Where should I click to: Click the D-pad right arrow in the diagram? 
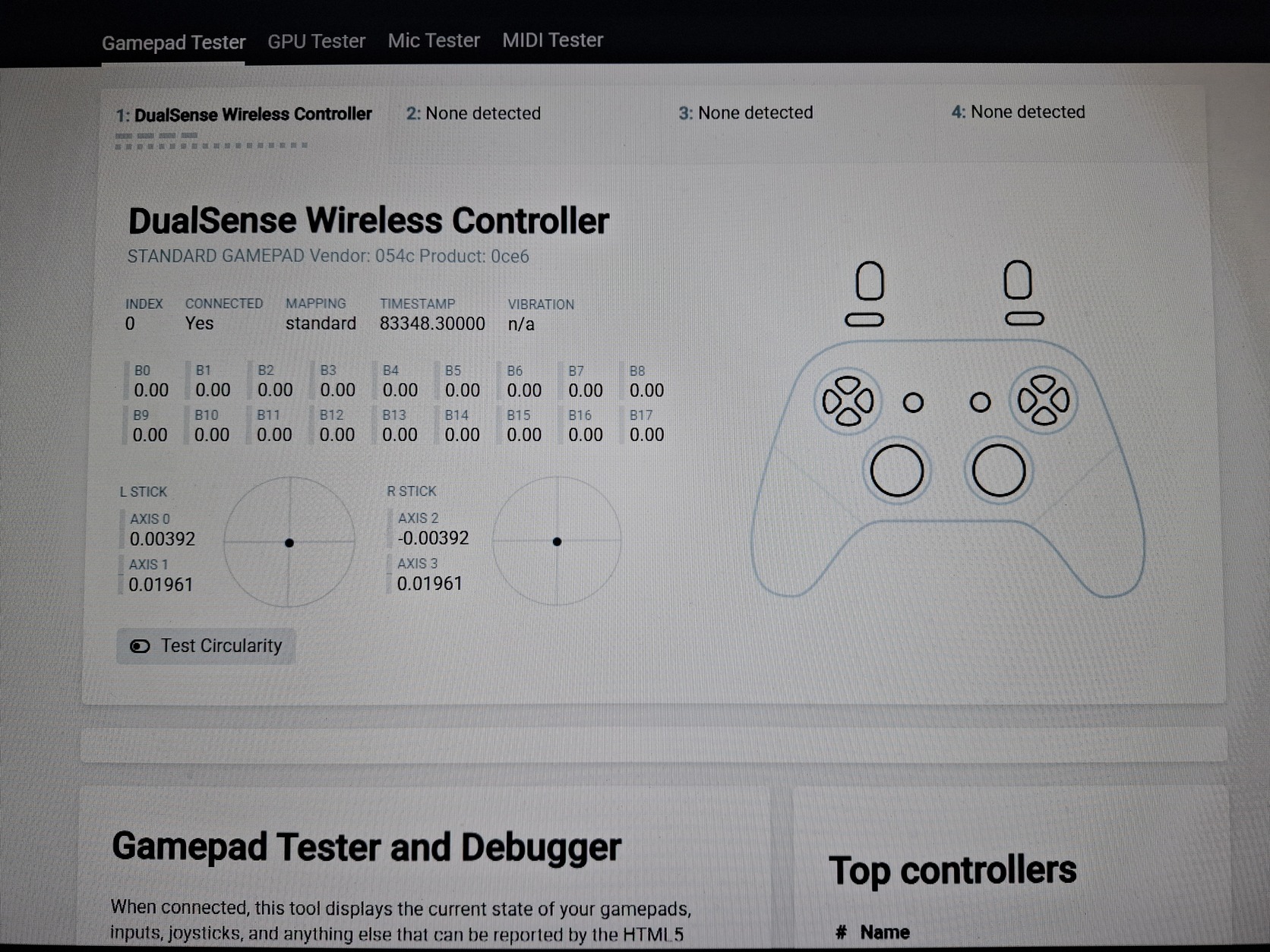click(864, 401)
